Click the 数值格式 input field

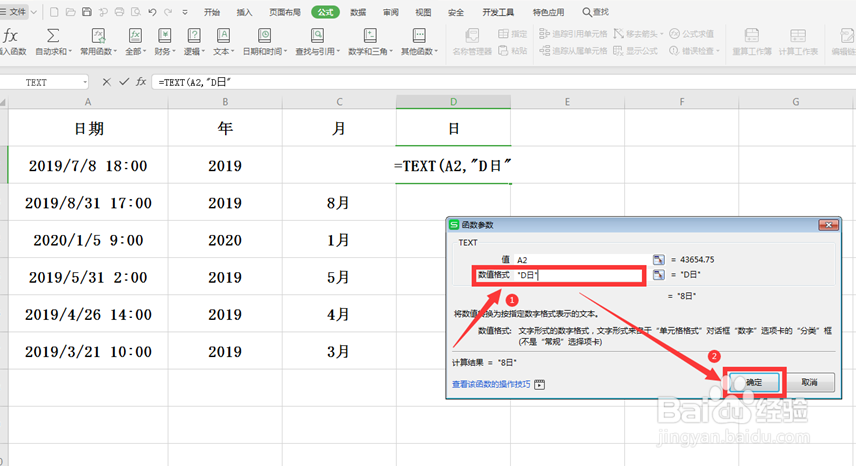tap(580, 275)
